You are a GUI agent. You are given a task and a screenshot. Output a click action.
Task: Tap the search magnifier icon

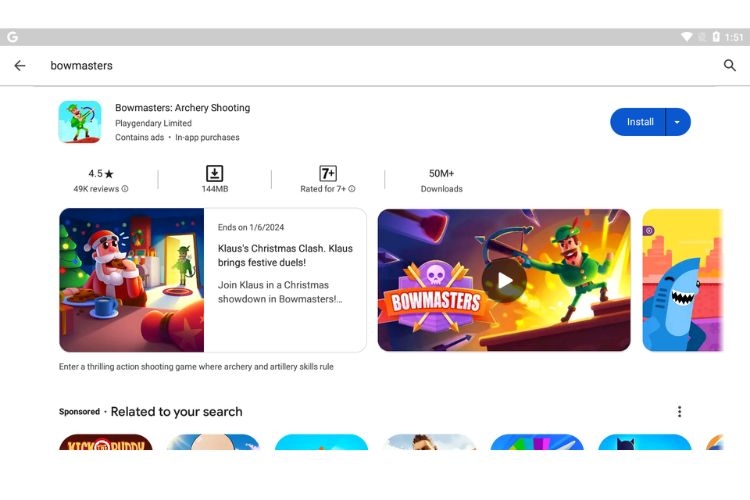[x=729, y=66]
